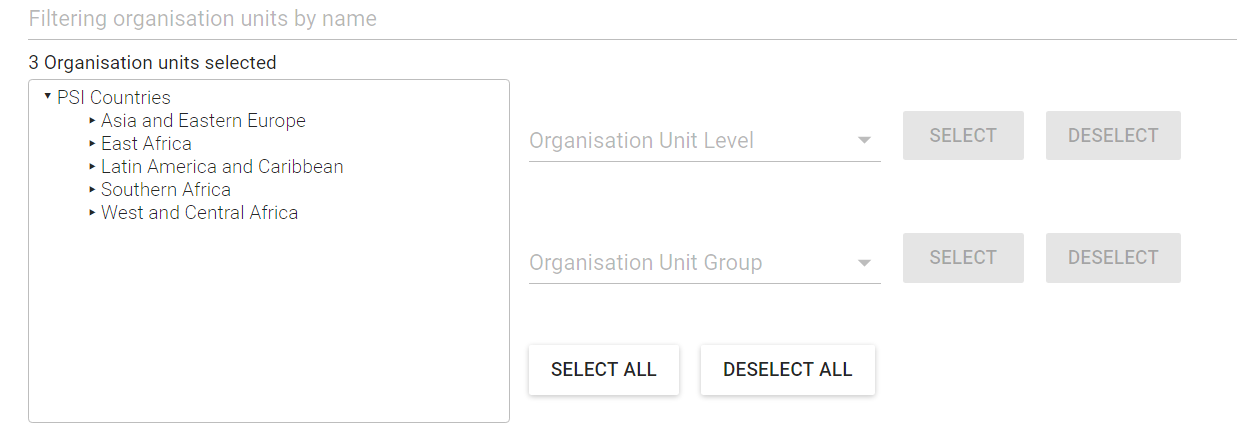The height and width of the screenshot is (439, 1237).
Task: Select Latin America and Caribbean unit
Action: pyautogui.click(x=222, y=167)
